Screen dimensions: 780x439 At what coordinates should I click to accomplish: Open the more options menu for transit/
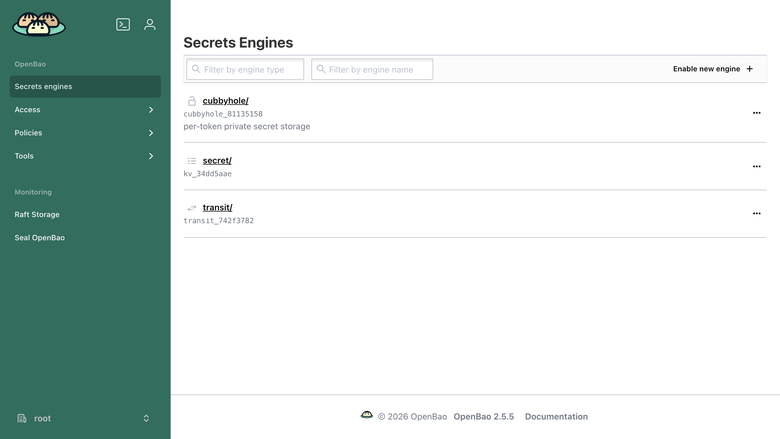tap(757, 213)
